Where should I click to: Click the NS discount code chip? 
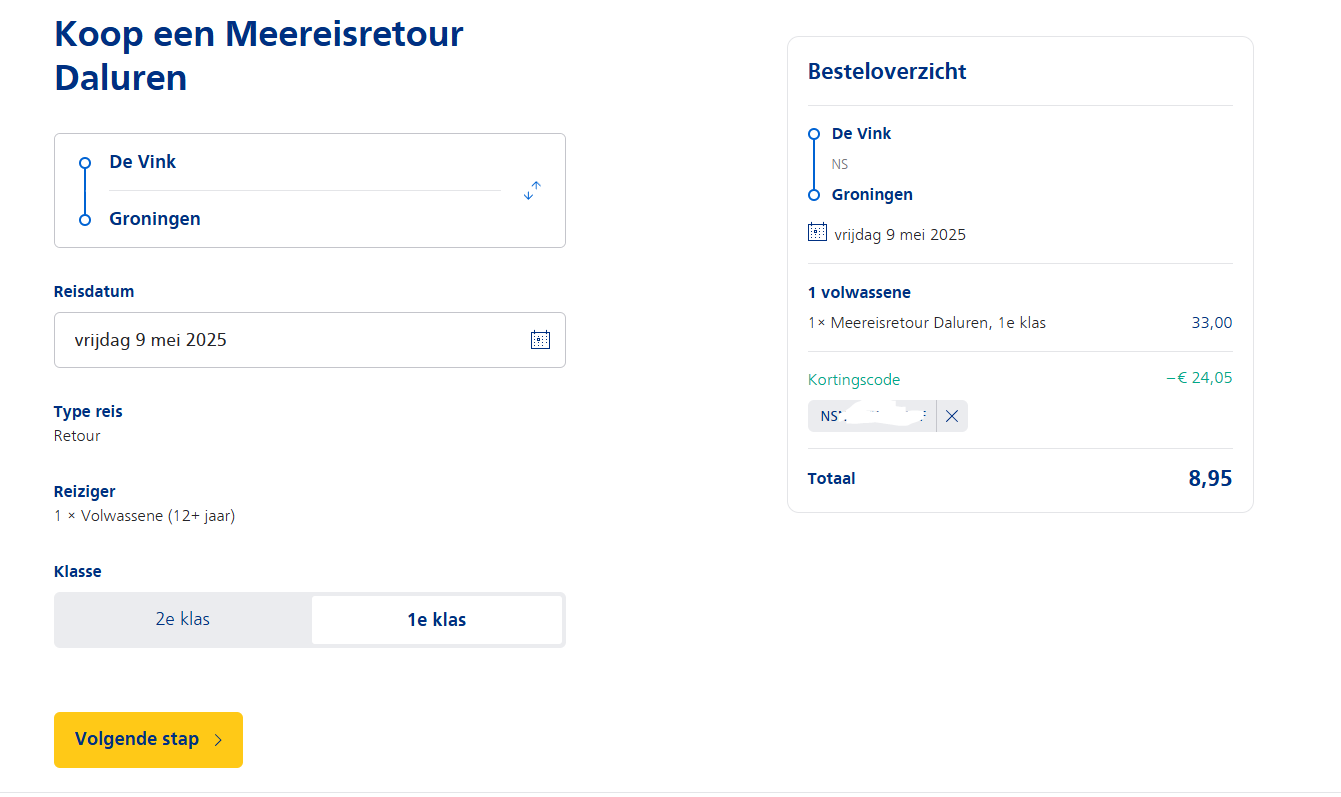click(x=872, y=416)
